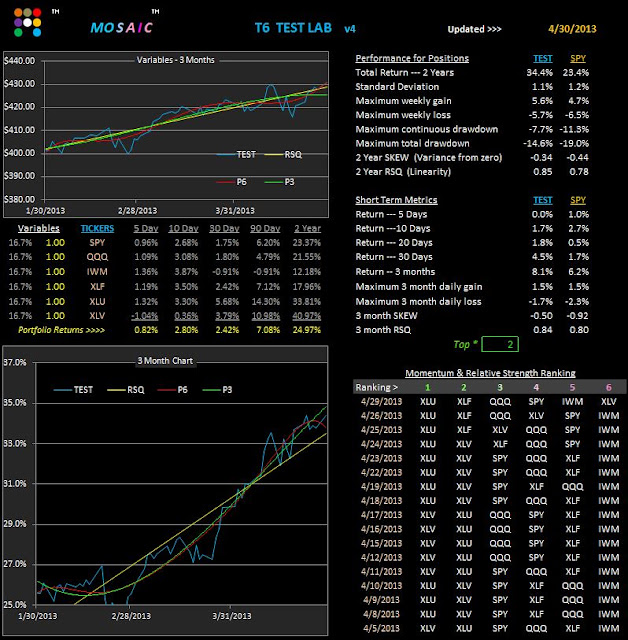Select the Short Term Metrics heading
This screenshot has height=640, width=628.
396,200
